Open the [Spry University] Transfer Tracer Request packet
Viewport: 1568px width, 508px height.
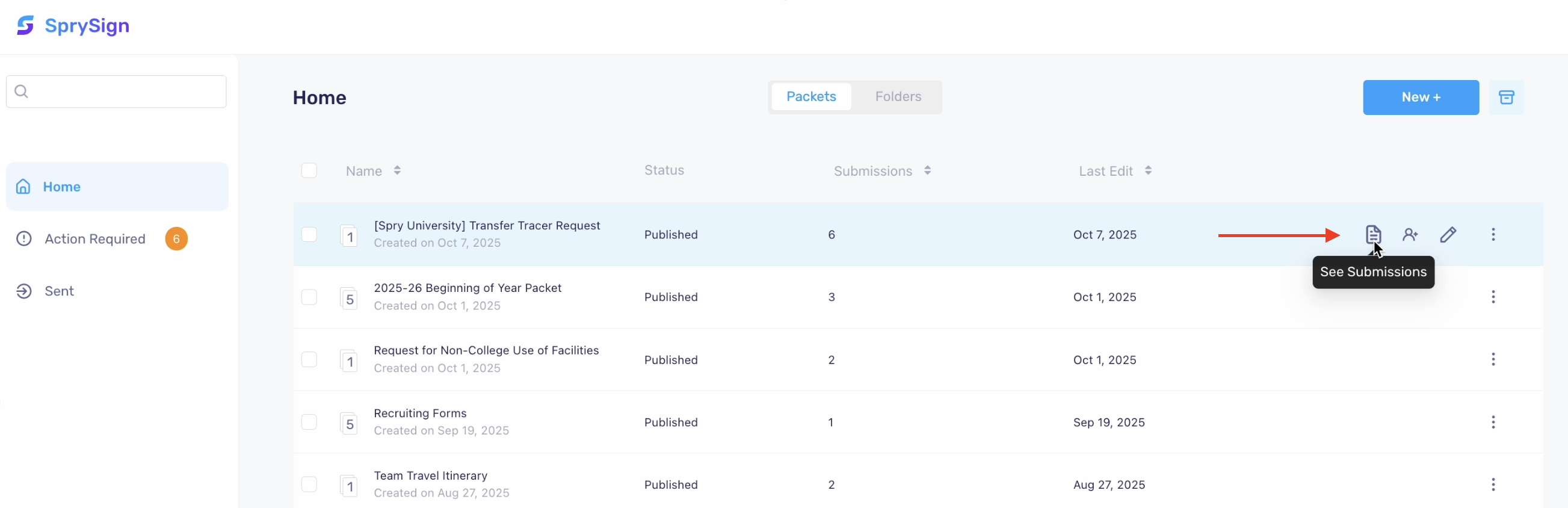click(486, 225)
